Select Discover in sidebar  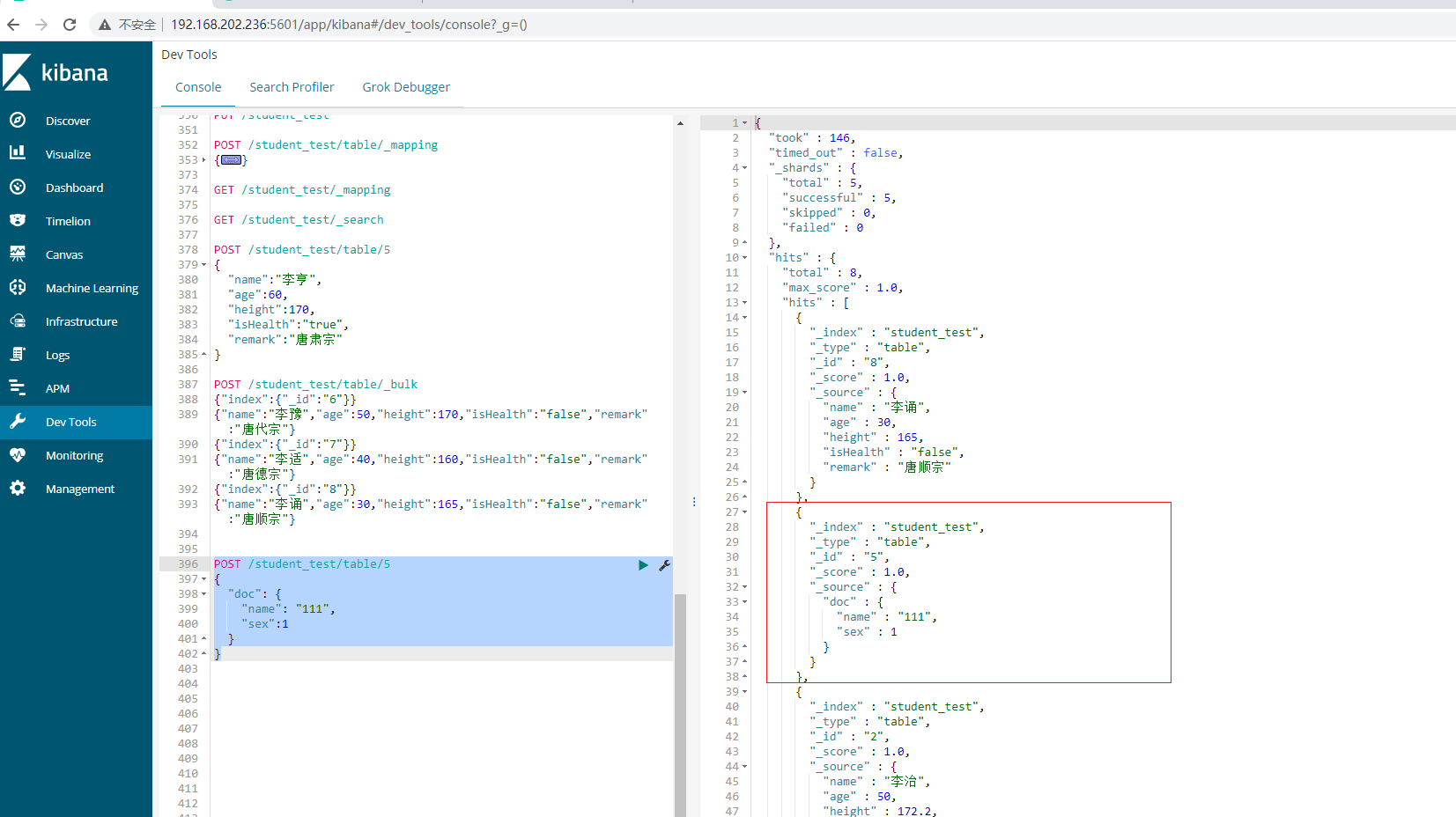pyautogui.click(x=68, y=121)
